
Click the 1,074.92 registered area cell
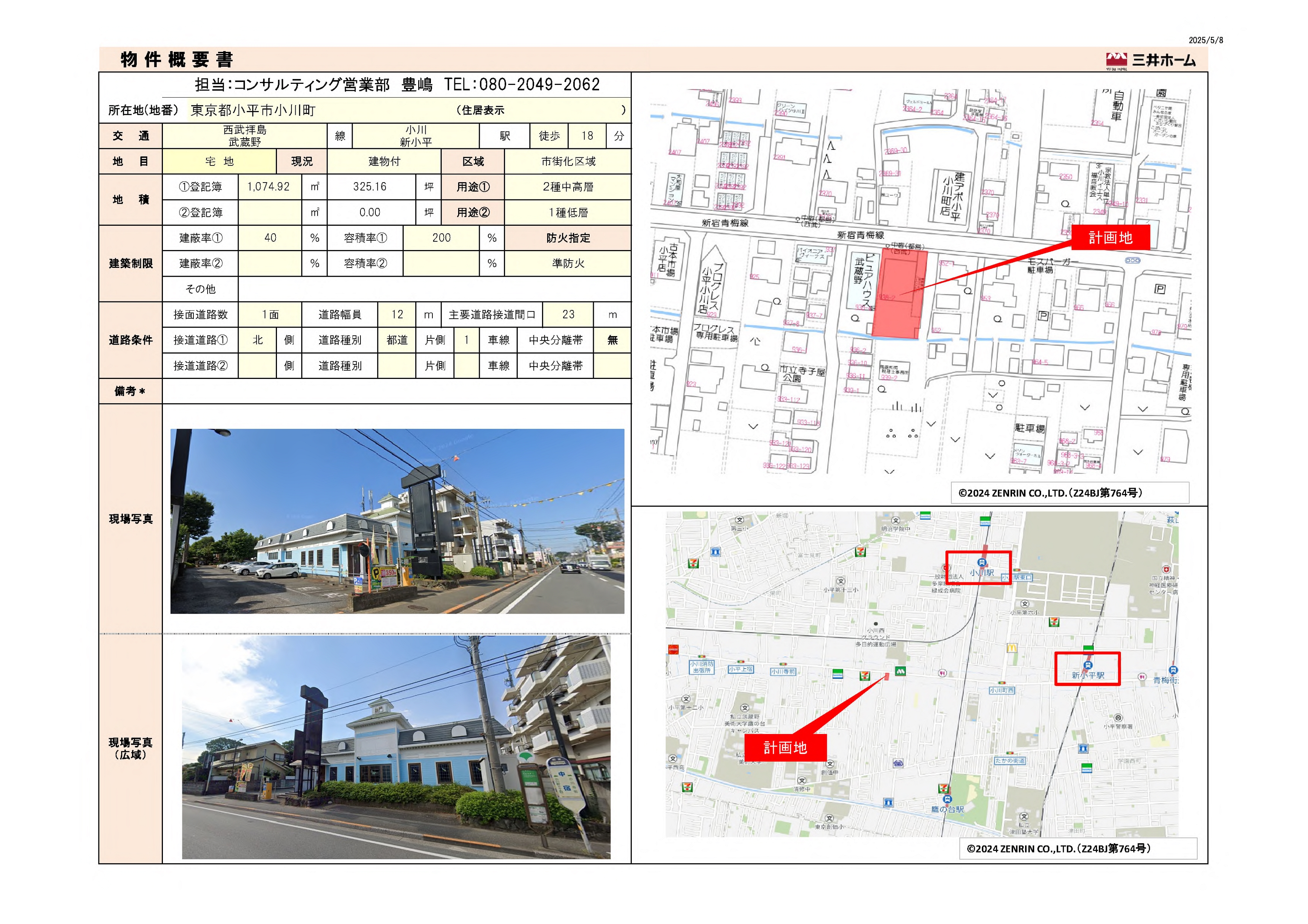tap(268, 187)
